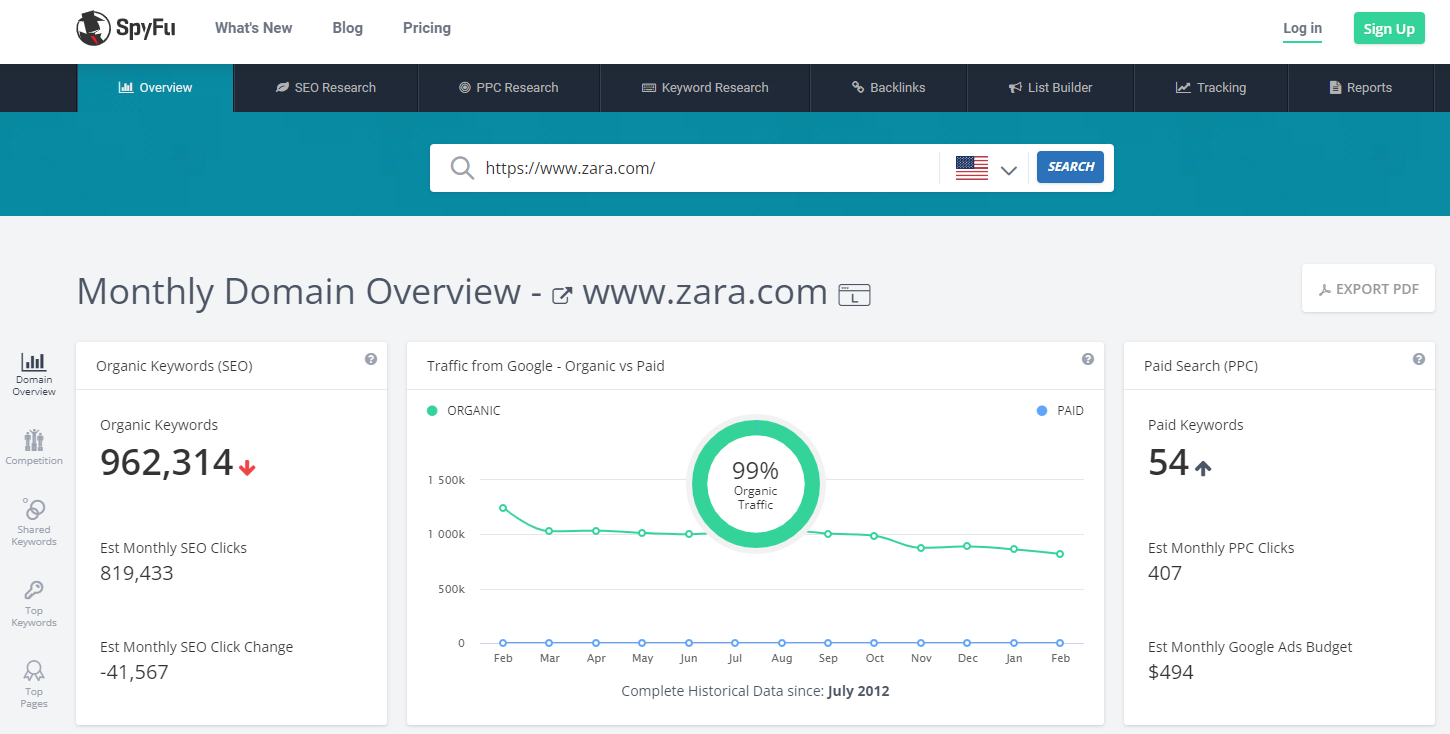Click the browser window icon after www.zara.com
The image size is (1450, 734).
854,295
